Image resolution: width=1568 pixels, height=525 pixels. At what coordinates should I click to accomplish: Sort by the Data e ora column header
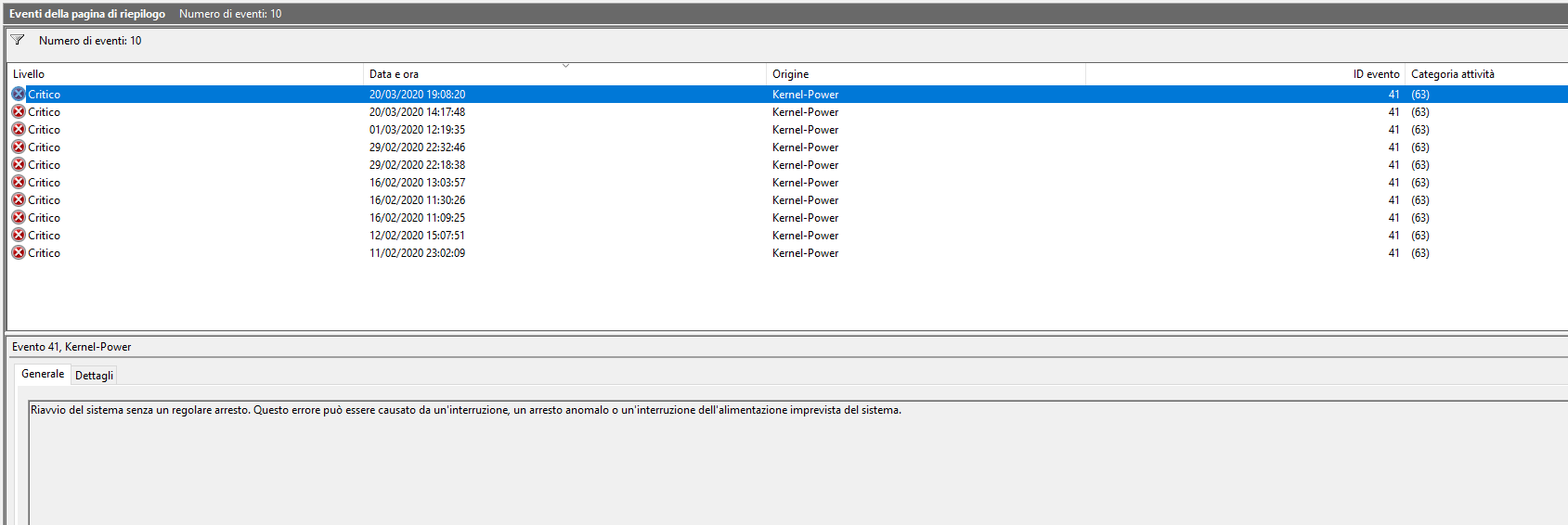564,74
